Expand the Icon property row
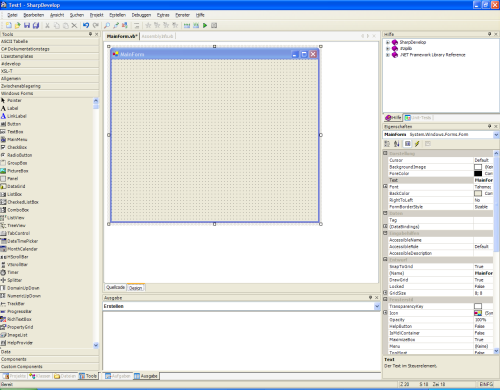The width and height of the screenshot is (500, 390). click(385, 313)
